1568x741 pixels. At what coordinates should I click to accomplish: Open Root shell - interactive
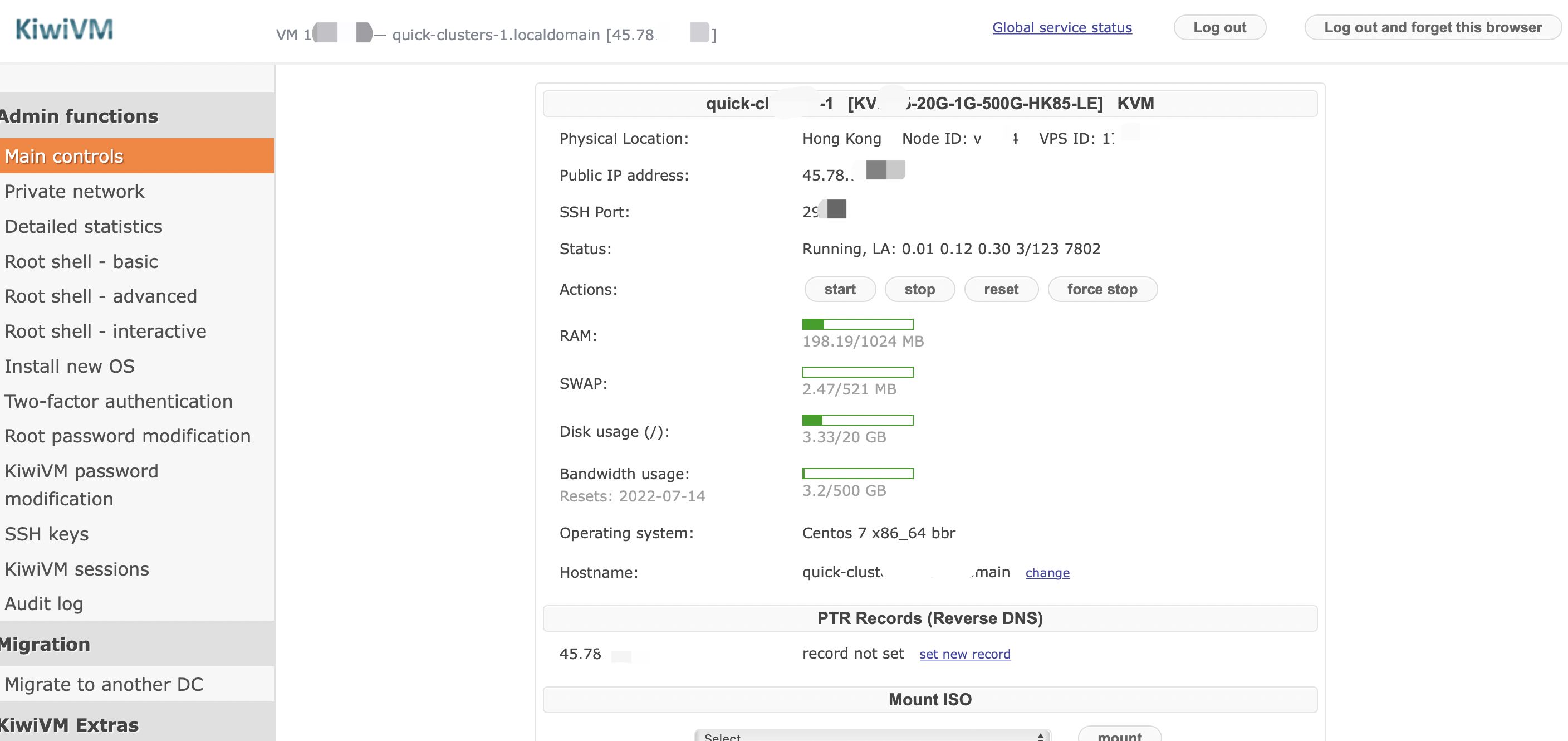[136, 331]
